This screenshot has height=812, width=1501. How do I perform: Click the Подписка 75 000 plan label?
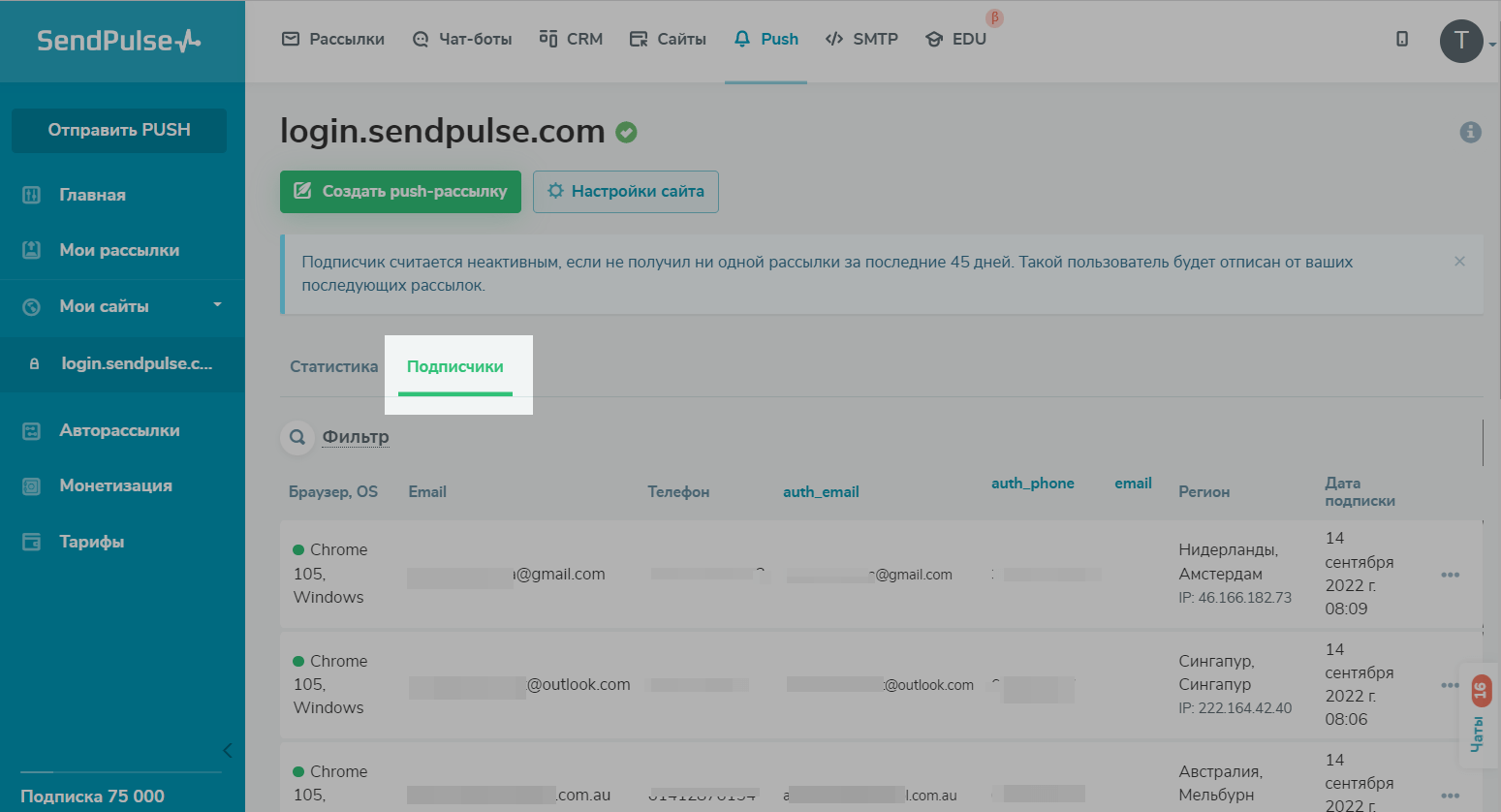pyautogui.click(x=92, y=796)
